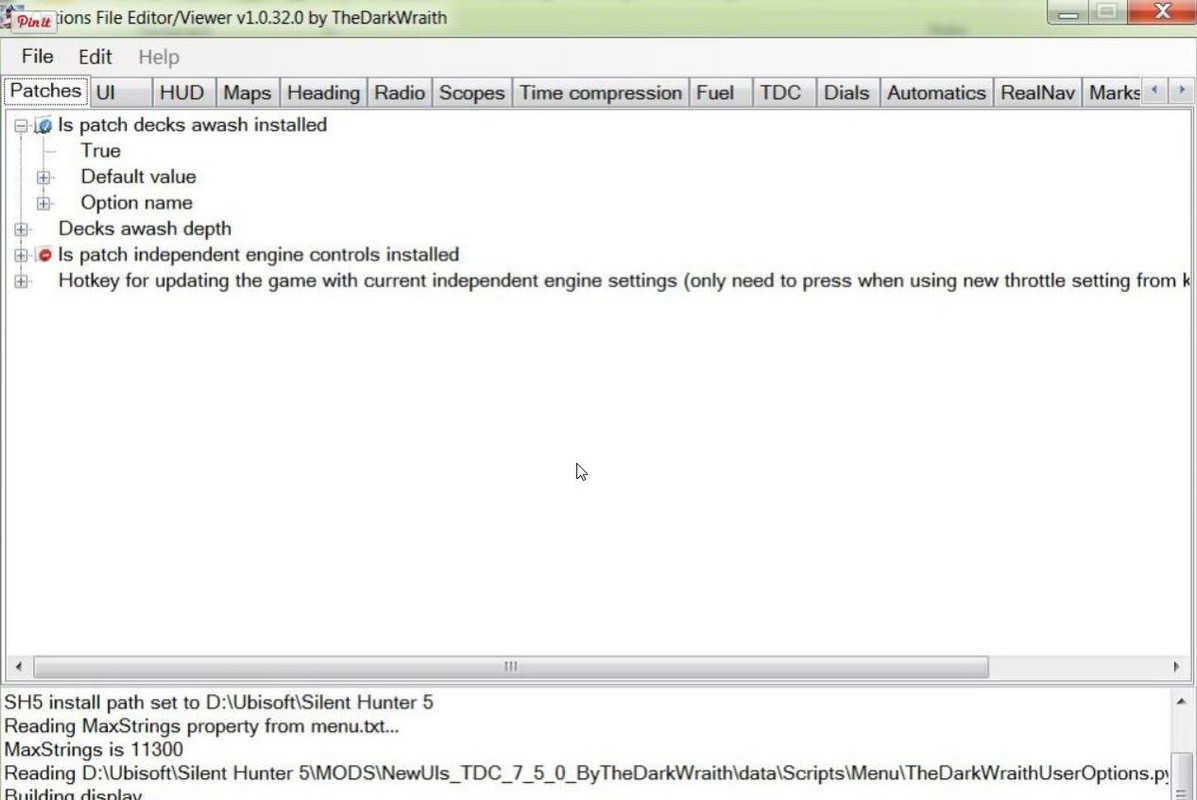Click the horizontal scrollbar right arrow
Viewport: 1197px width, 800px height.
tap(1176, 666)
